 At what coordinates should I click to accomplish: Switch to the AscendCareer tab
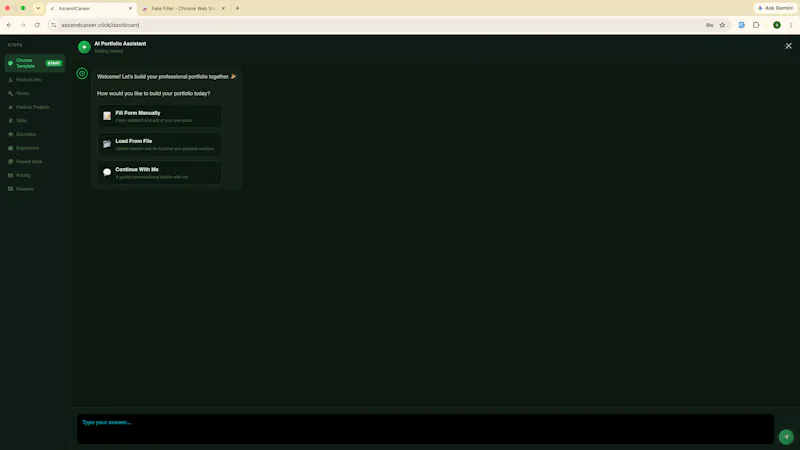pos(91,9)
